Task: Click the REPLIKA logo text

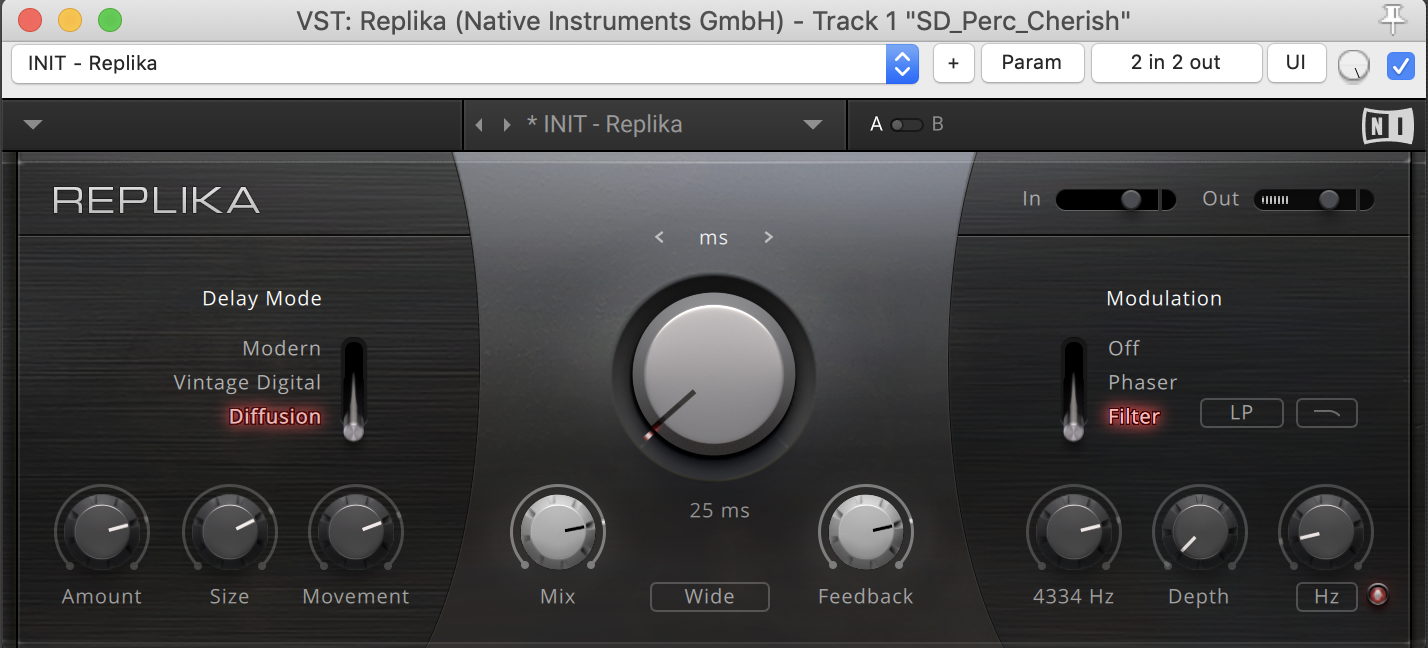Action: 156,200
